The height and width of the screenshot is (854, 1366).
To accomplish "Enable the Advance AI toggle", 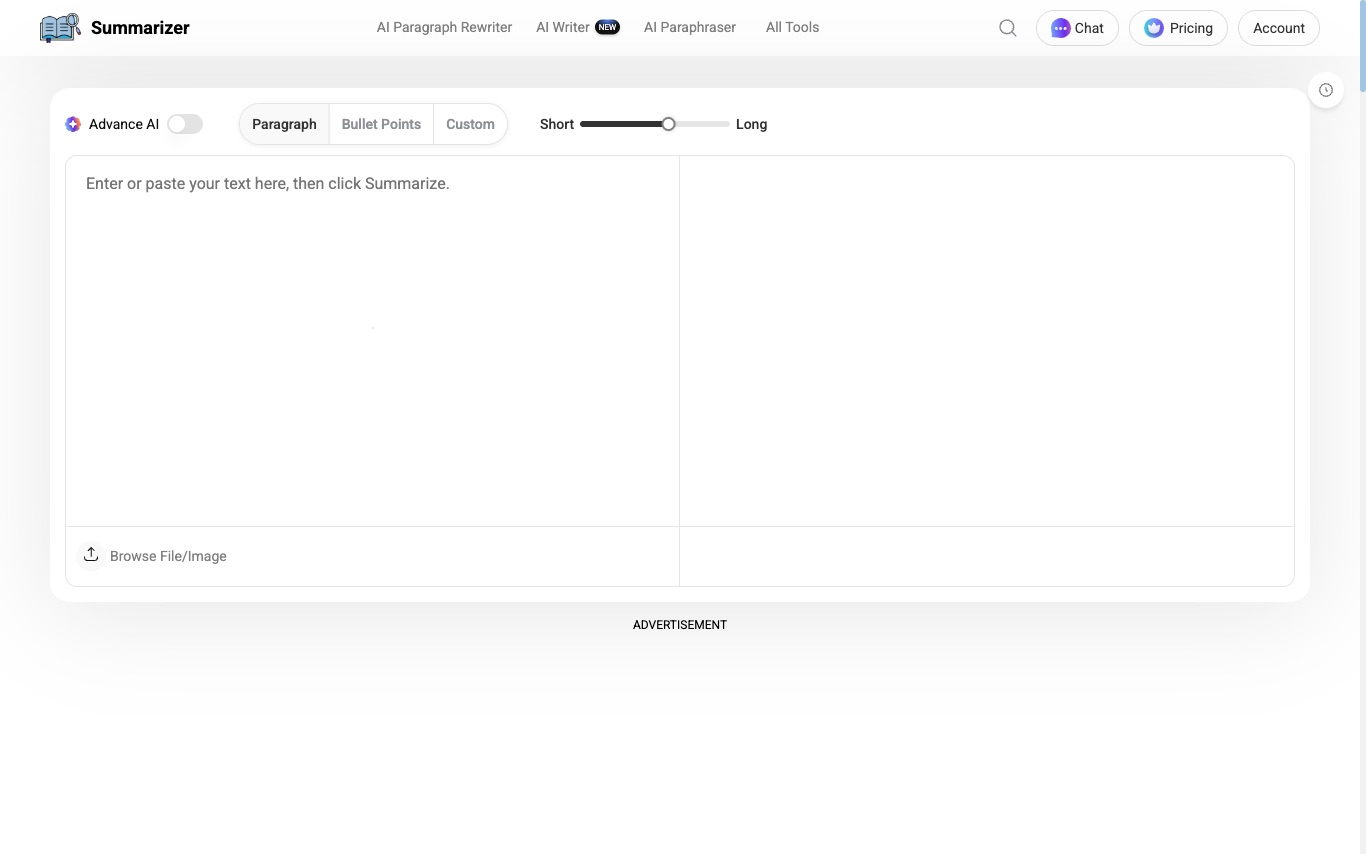I will pos(185,124).
